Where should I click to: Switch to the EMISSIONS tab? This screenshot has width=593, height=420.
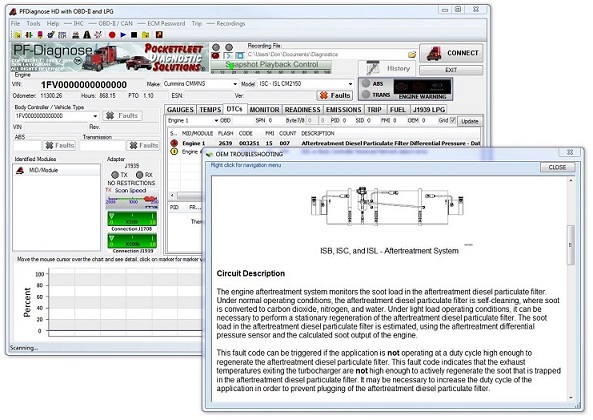pyautogui.click(x=343, y=110)
